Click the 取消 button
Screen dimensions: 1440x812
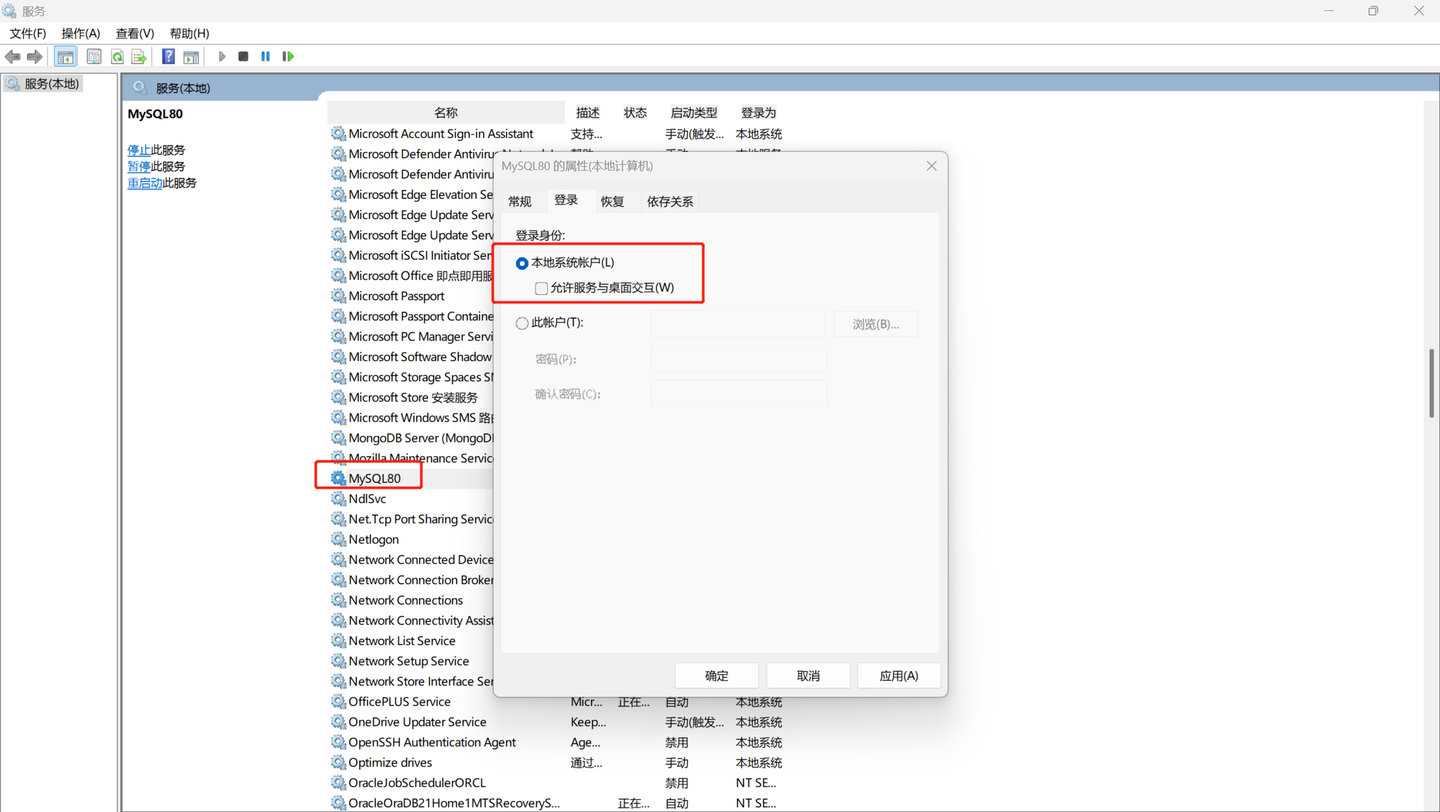click(808, 676)
